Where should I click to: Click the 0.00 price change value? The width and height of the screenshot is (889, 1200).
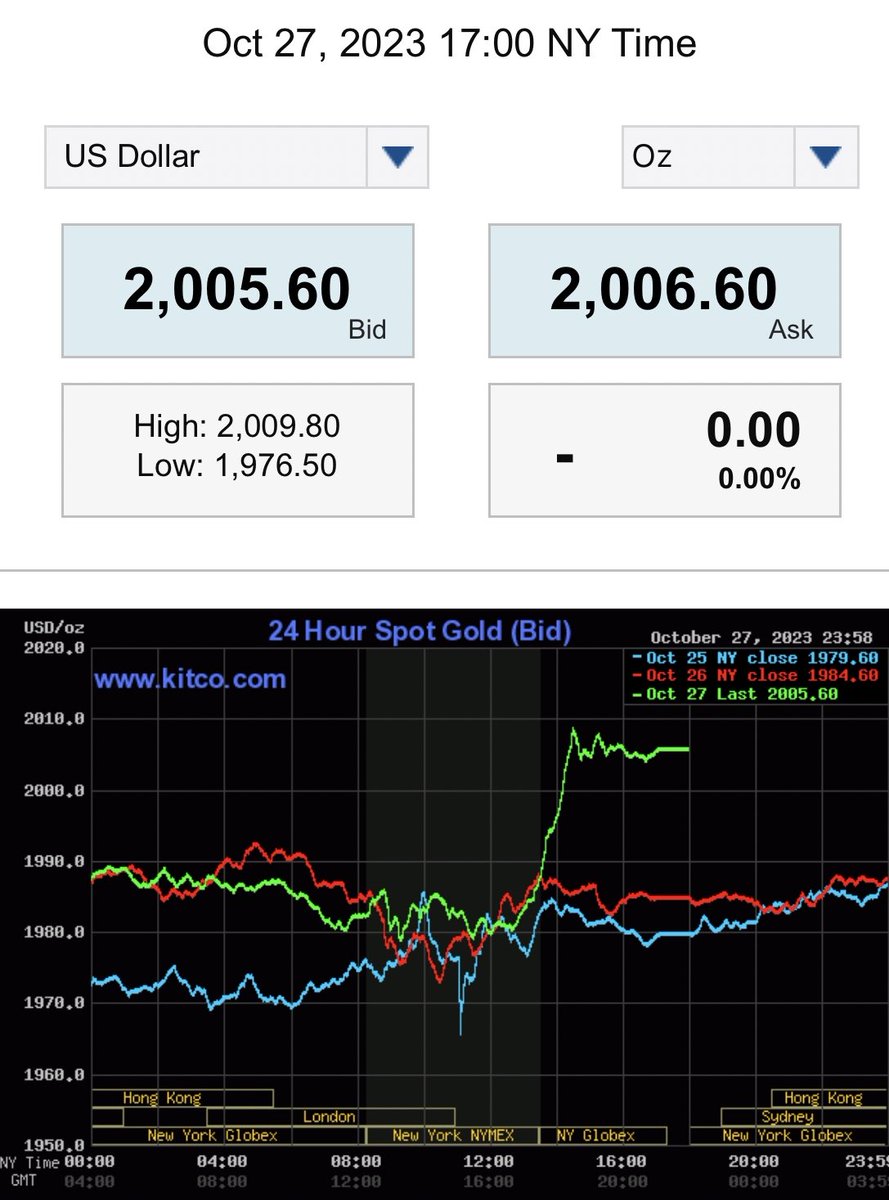[x=754, y=431]
